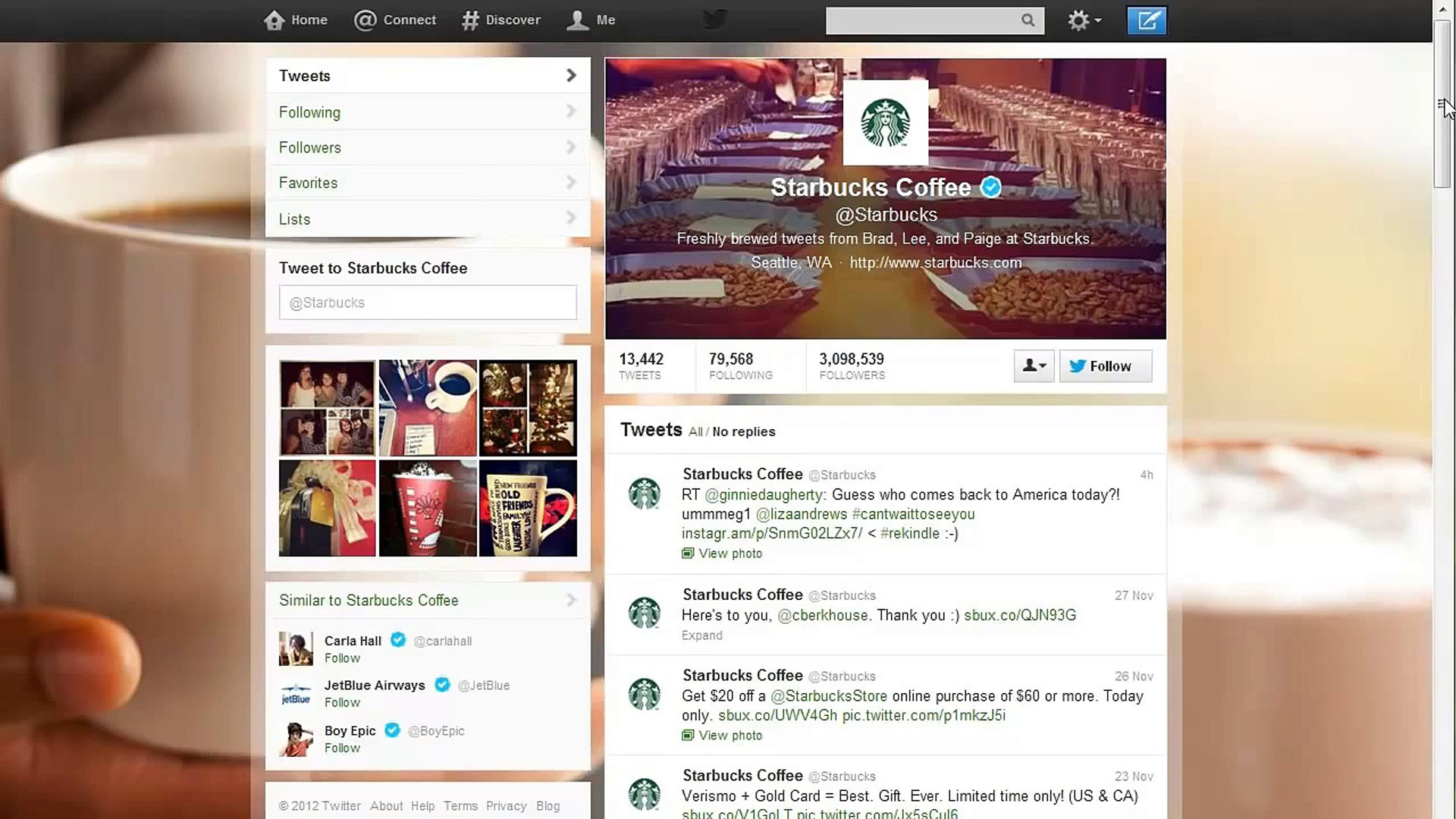Click the compose new tweet icon

tap(1146, 20)
